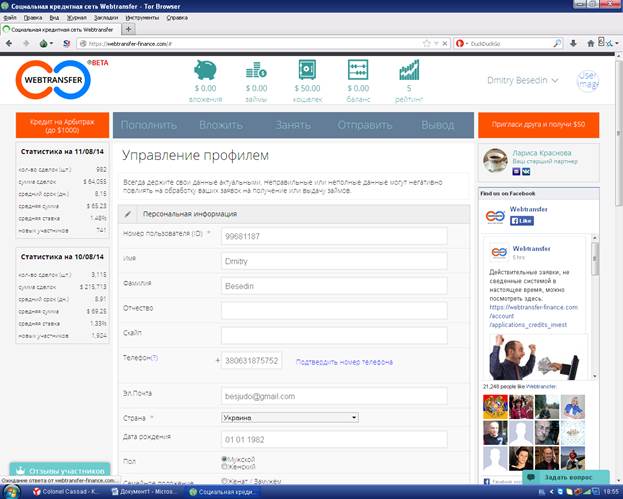Screen dimensions: 623x499
Task: Click the user image avatar at top right
Action: pyautogui.click(x=588, y=81)
